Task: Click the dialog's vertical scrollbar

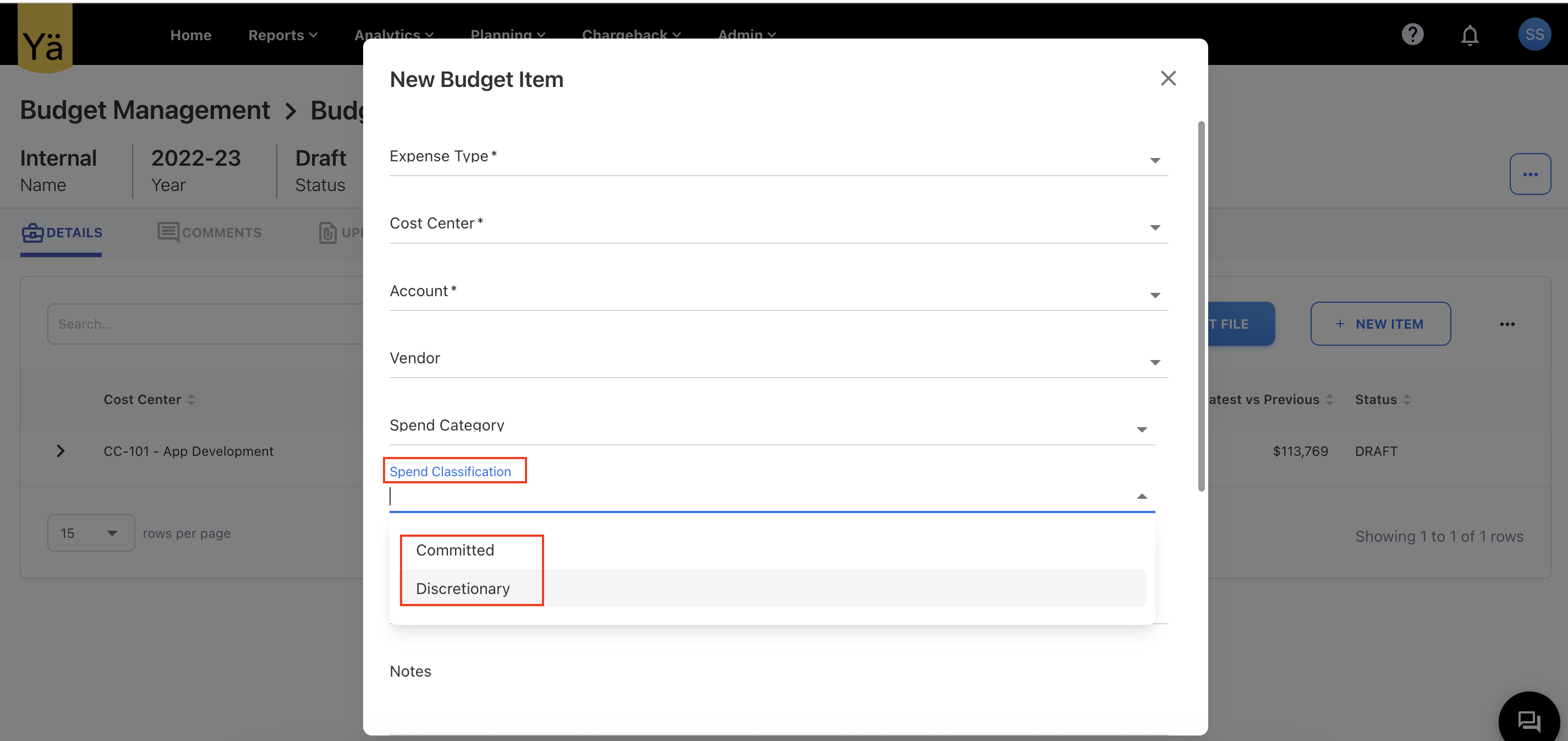Action: [x=1200, y=304]
